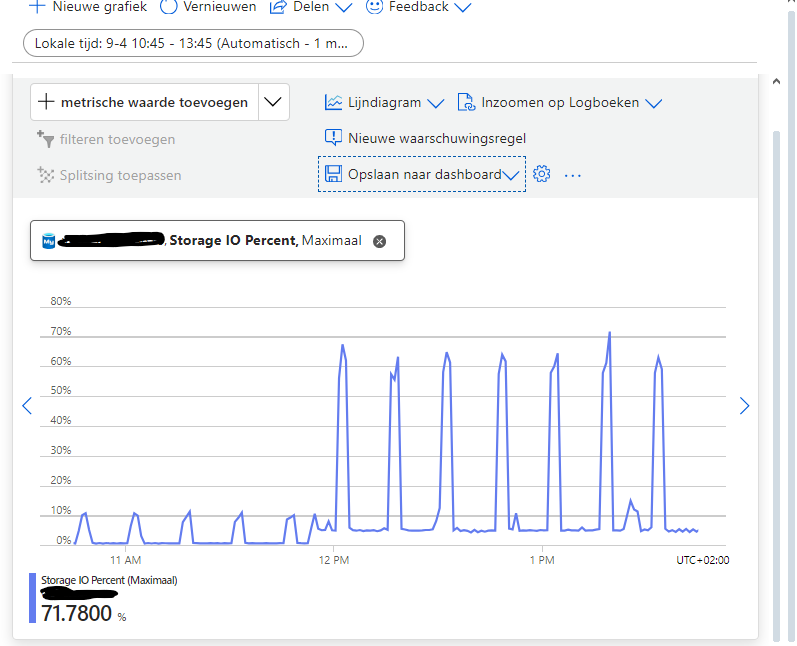797x646 pixels.
Task: Click the 80% y-axis label
Action: coord(60,301)
